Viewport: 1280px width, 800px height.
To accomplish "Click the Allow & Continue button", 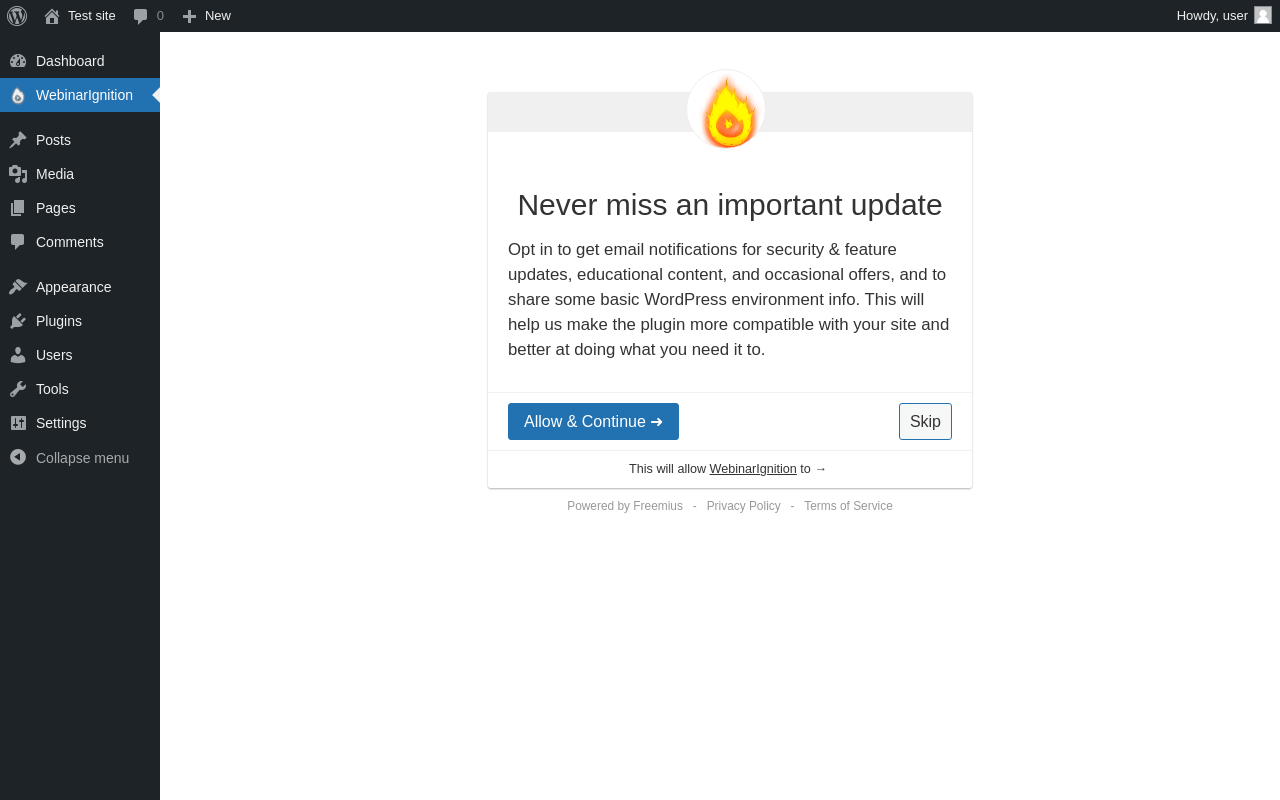I will tap(593, 422).
